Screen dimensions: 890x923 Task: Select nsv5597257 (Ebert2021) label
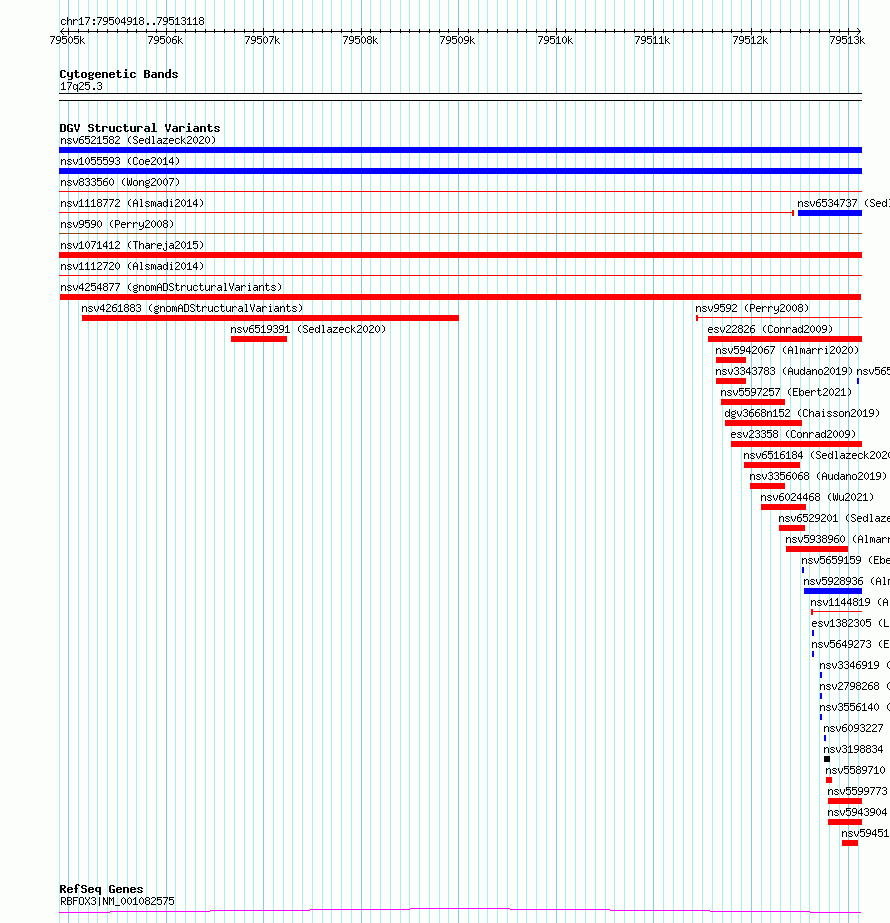(x=786, y=393)
